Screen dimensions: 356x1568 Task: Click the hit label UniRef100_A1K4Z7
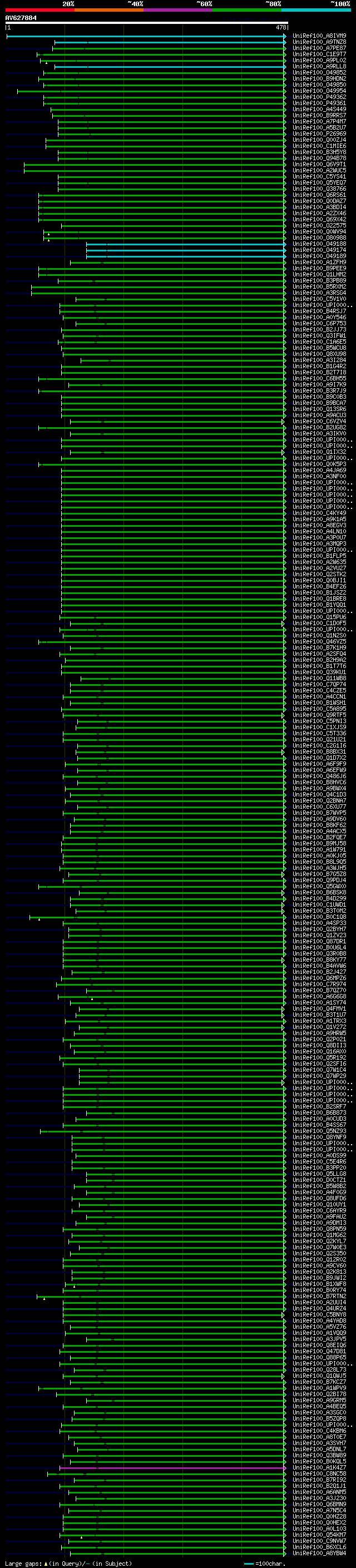tap(319, 1467)
